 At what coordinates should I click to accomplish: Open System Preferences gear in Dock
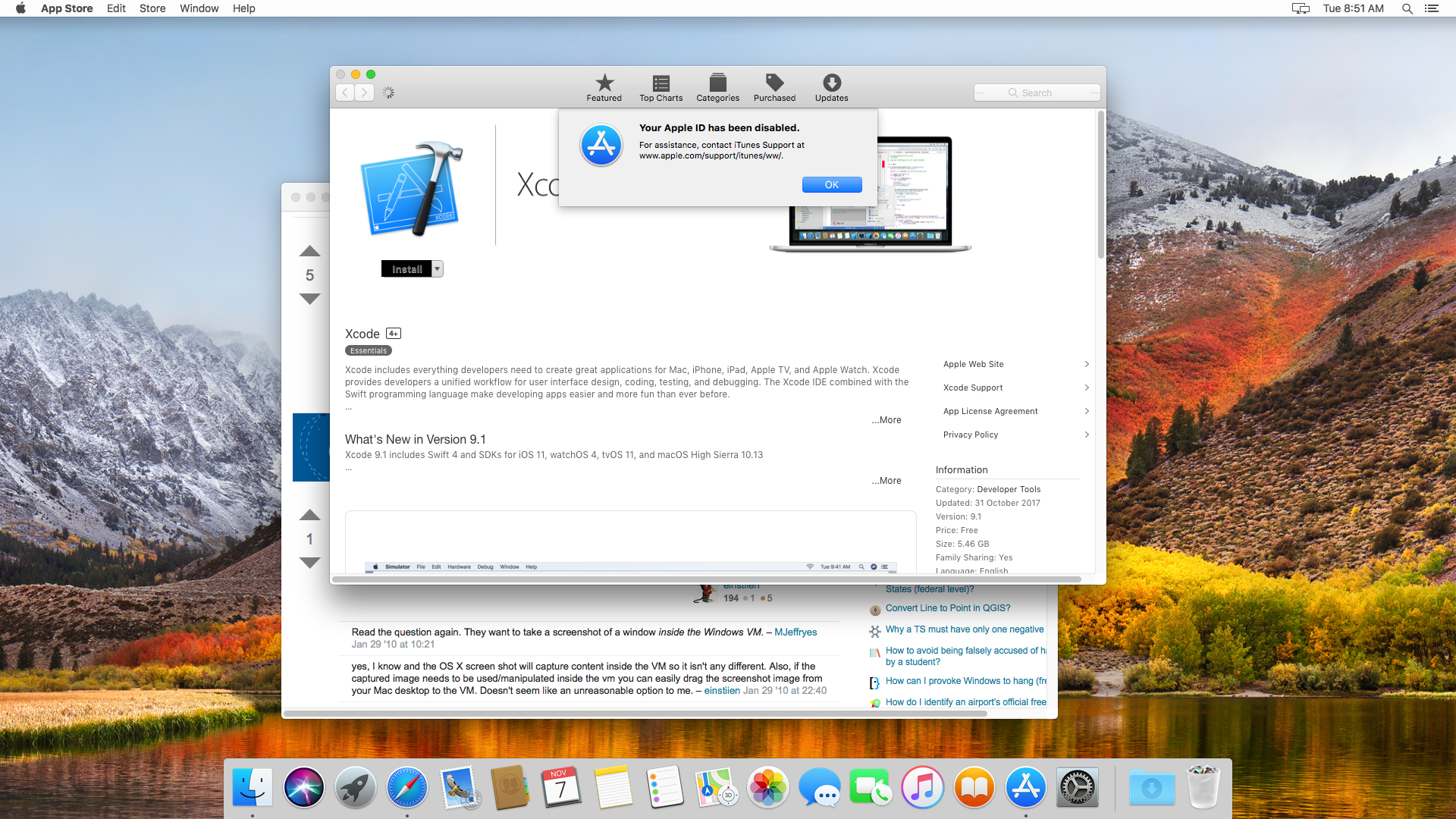(1078, 787)
